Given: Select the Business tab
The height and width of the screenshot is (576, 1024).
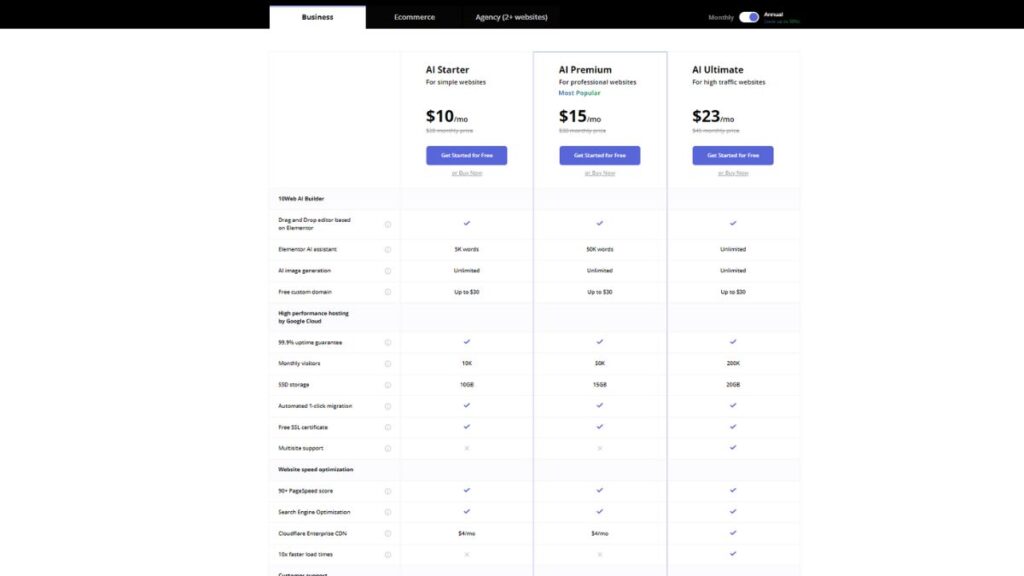Looking at the screenshot, I should point(317,16).
